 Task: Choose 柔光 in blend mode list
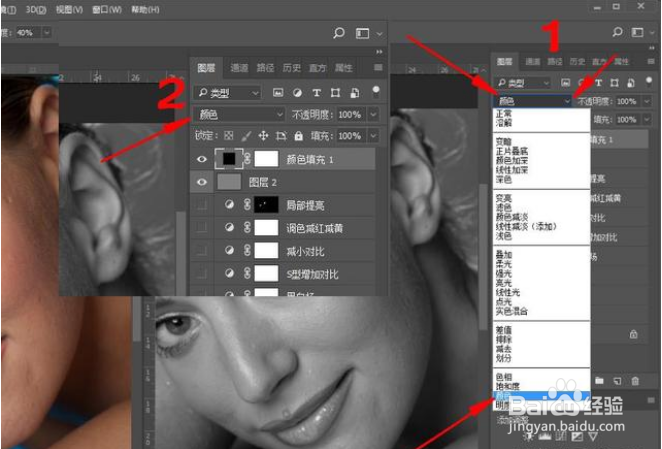click(x=504, y=264)
